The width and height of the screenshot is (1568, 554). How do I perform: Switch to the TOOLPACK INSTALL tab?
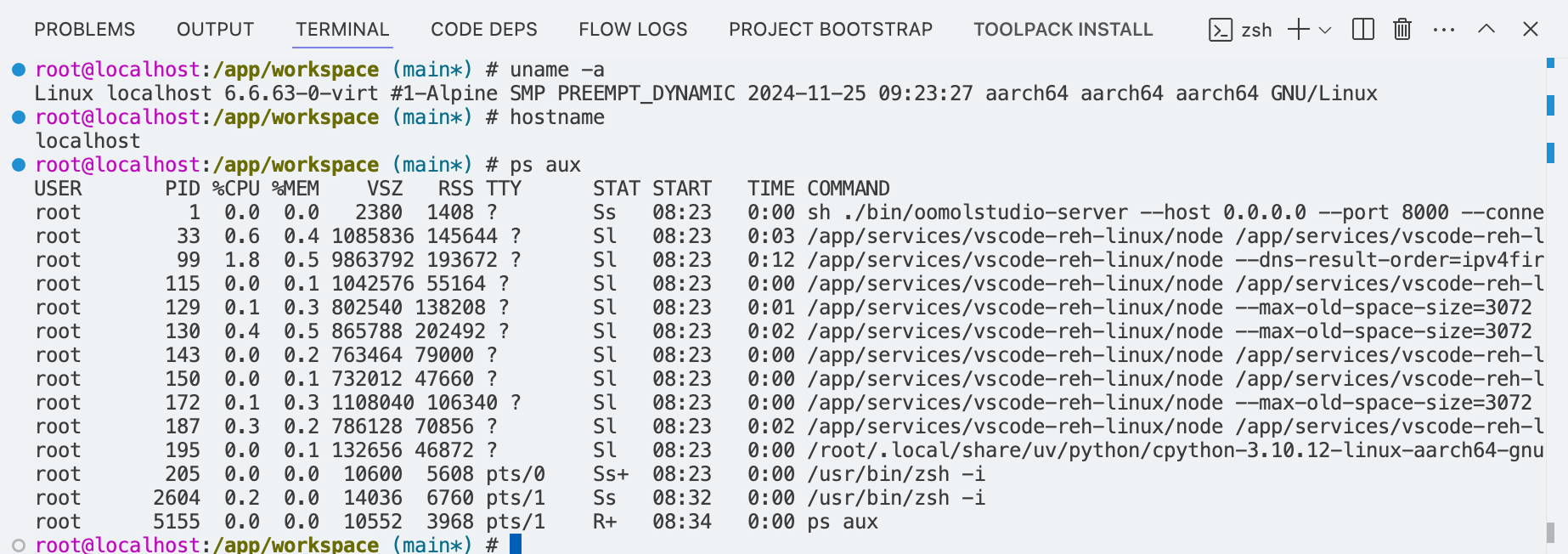(1063, 30)
